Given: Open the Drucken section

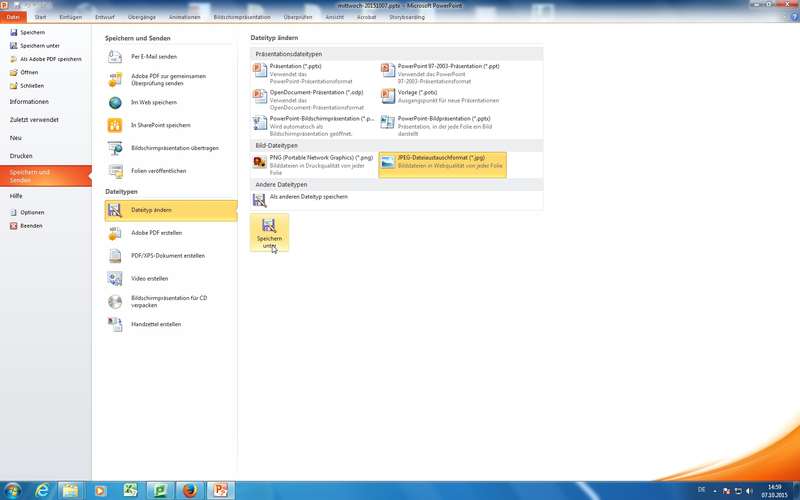Looking at the screenshot, I should (21, 156).
